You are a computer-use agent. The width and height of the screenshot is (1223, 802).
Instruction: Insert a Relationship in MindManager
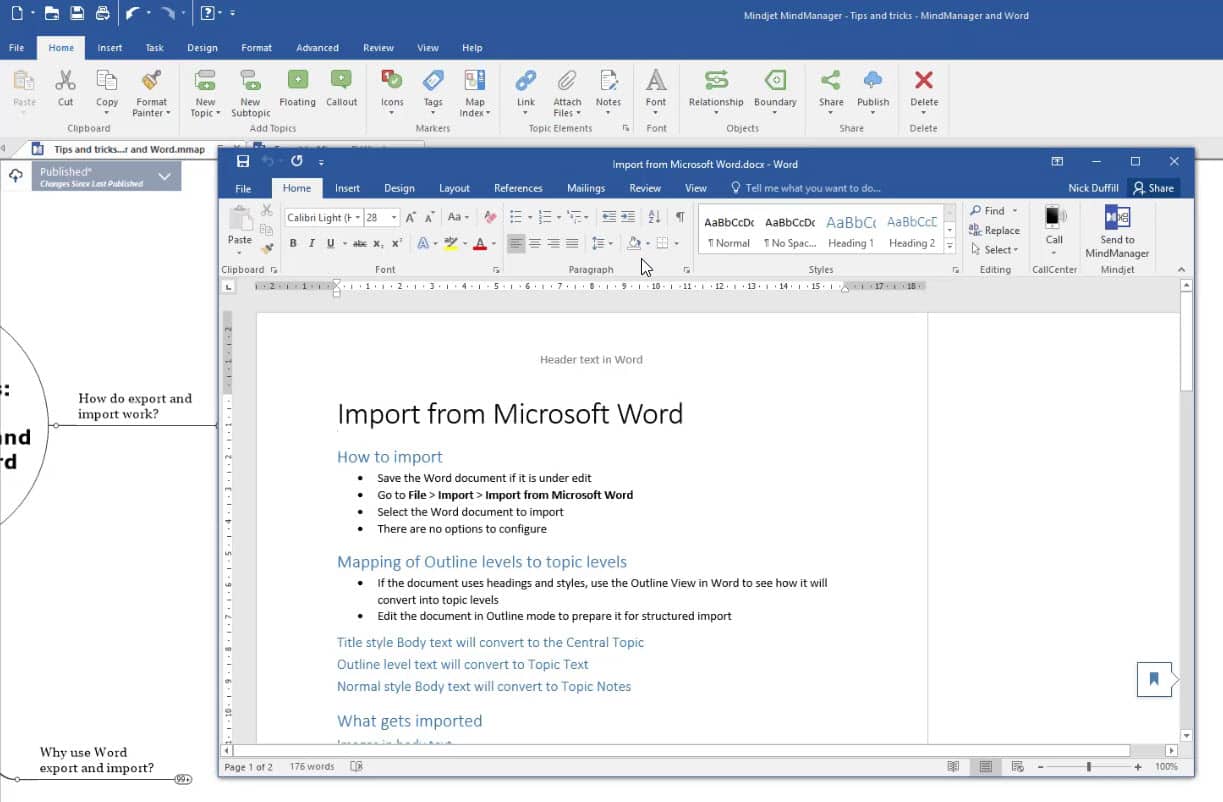tap(716, 93)
